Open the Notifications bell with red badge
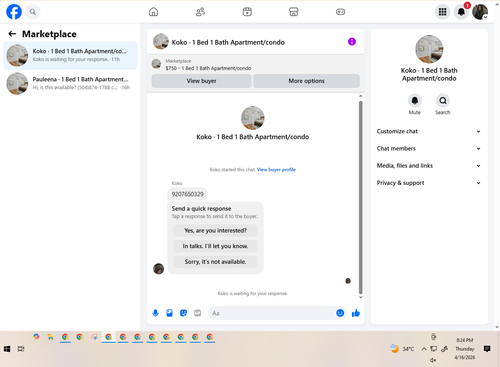The height and width of the screenshot is (367, 500). pos(461,12)
